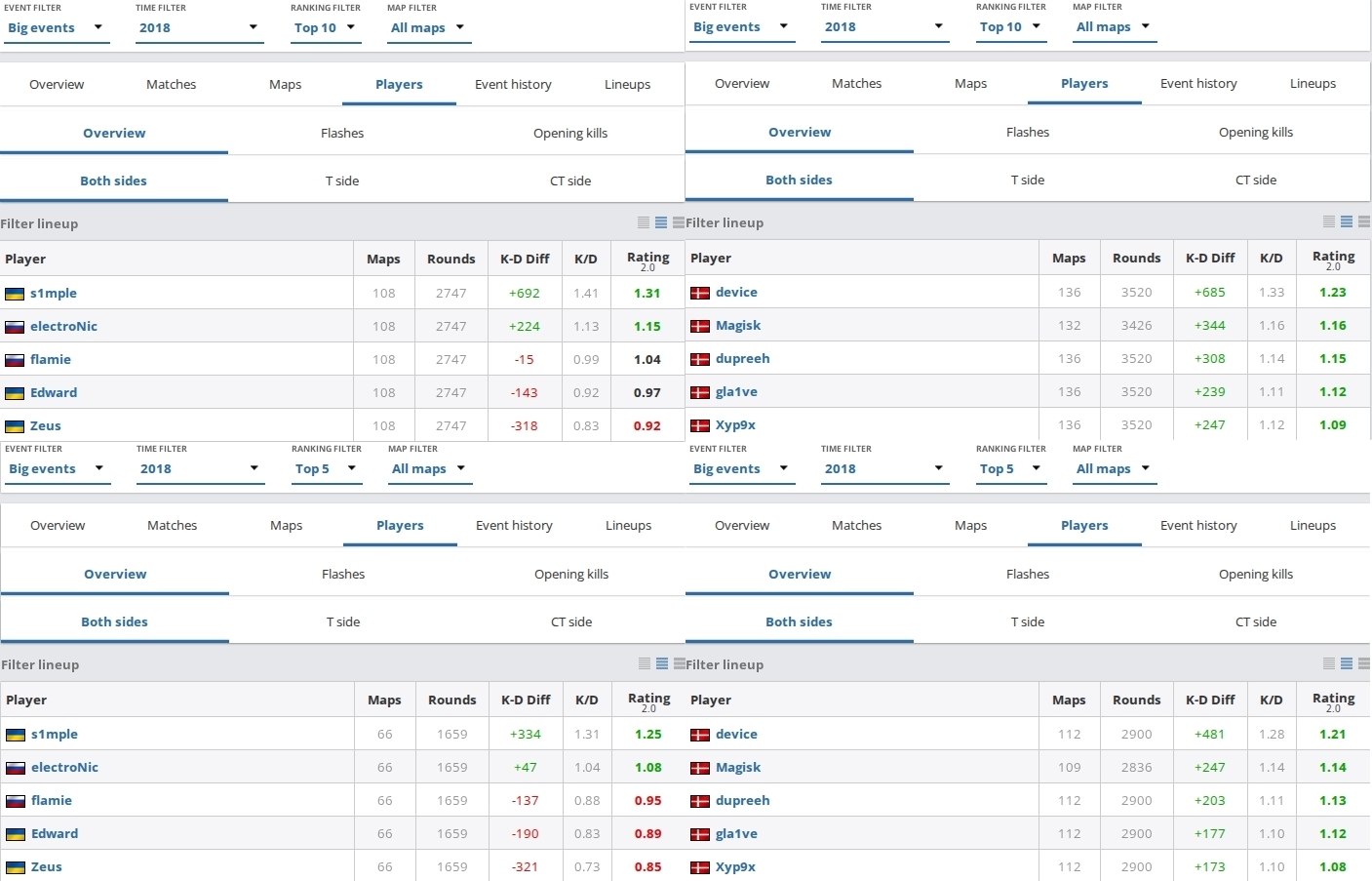1372x881 pixels.
Task: Select T side in Top 5 device panel
Action: point(1028,622)
